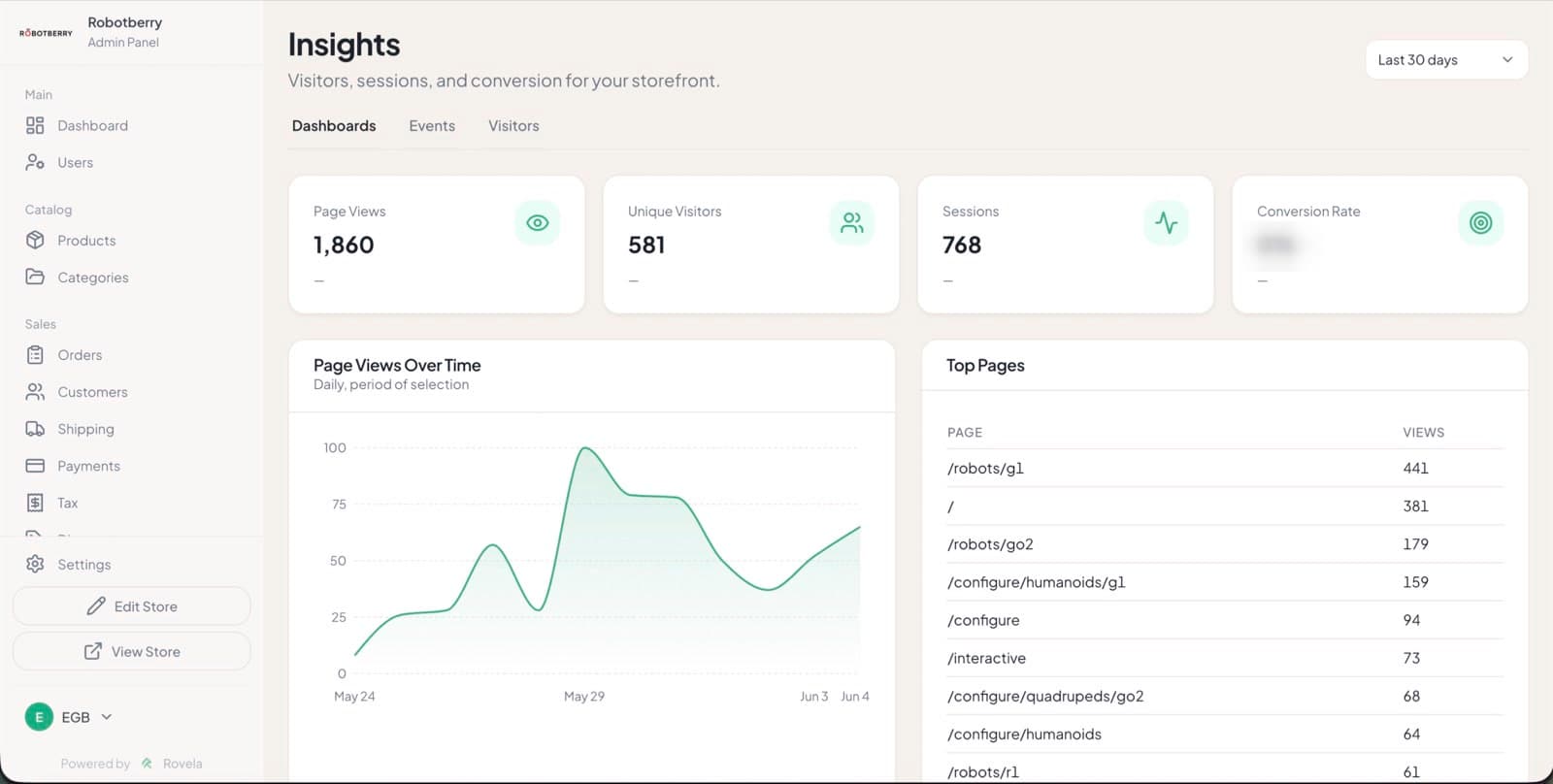
Task: Click the Conversion Rate target icon
Action: point(1480,223)
